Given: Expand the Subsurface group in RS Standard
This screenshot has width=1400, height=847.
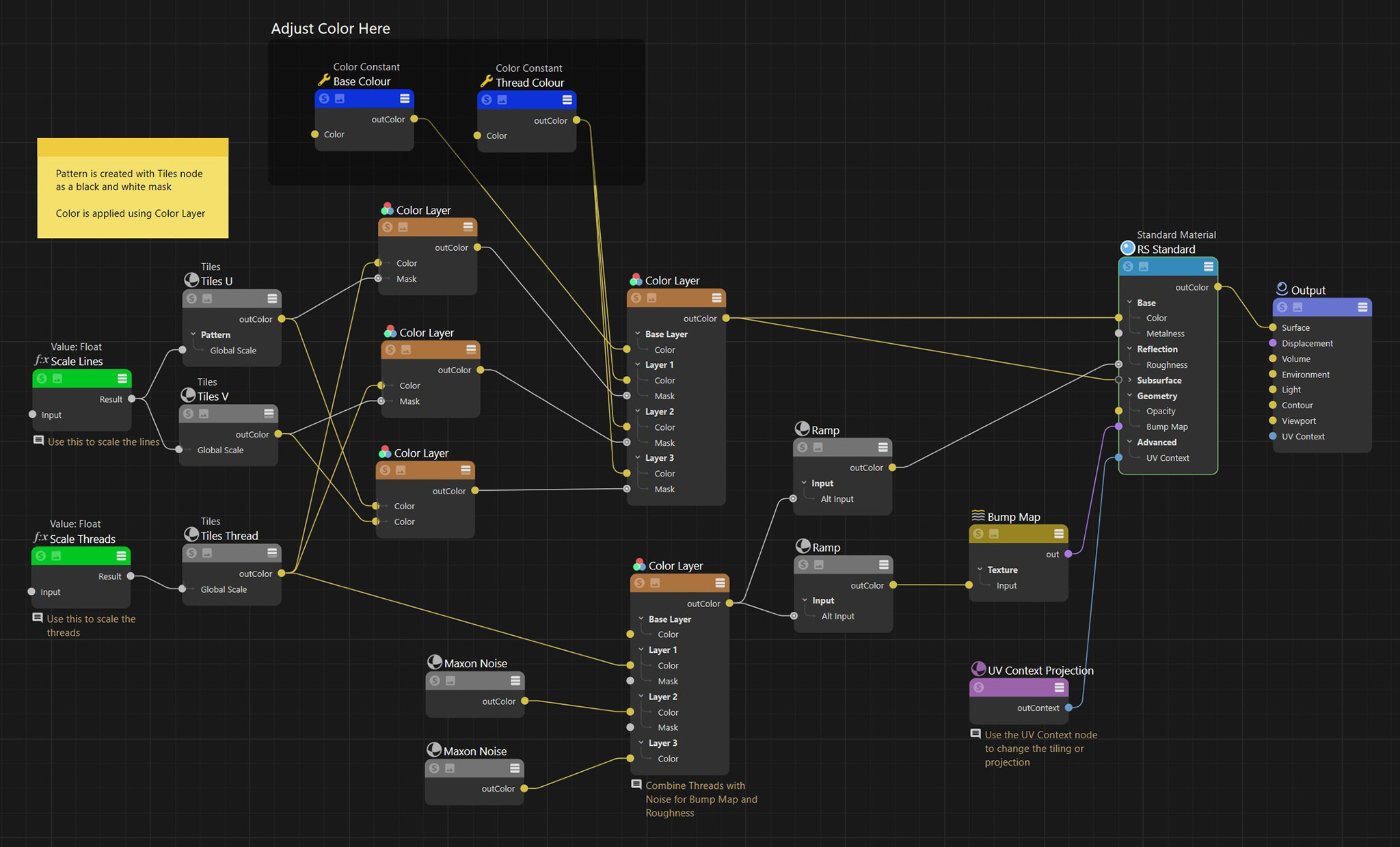Looking at the screenshot, I should (x=1130, y=380).
